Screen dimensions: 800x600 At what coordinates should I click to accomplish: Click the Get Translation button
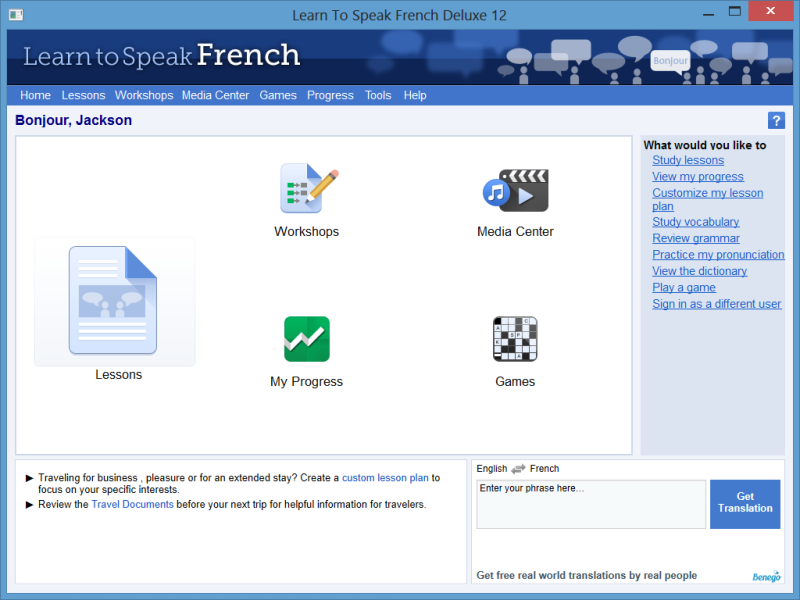[745, 504]
